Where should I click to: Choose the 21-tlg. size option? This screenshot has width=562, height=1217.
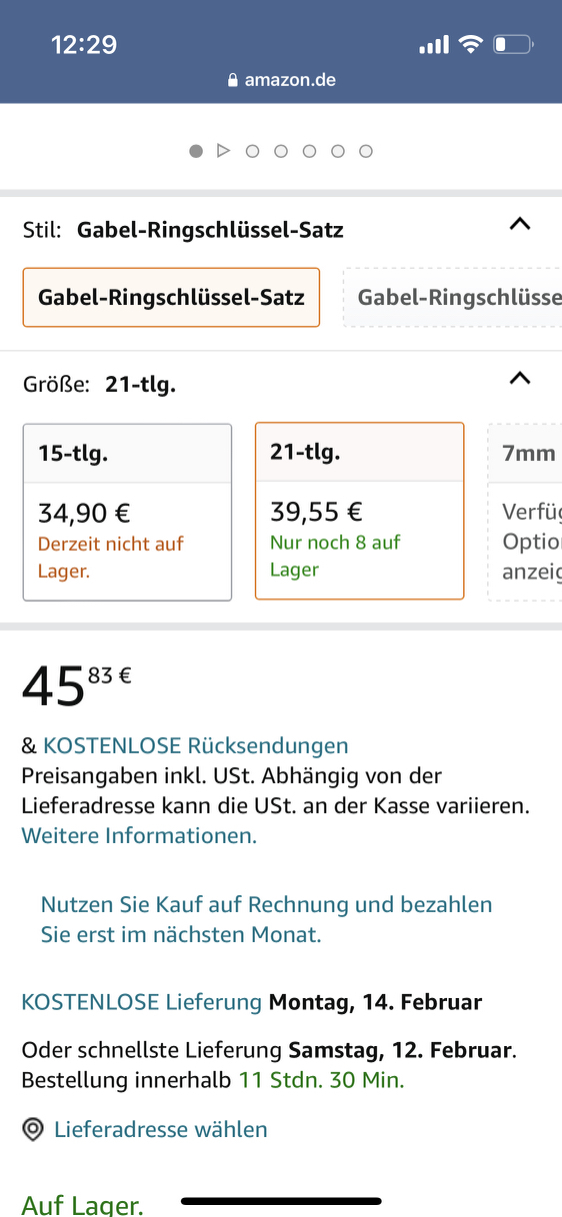pos(359,511)
